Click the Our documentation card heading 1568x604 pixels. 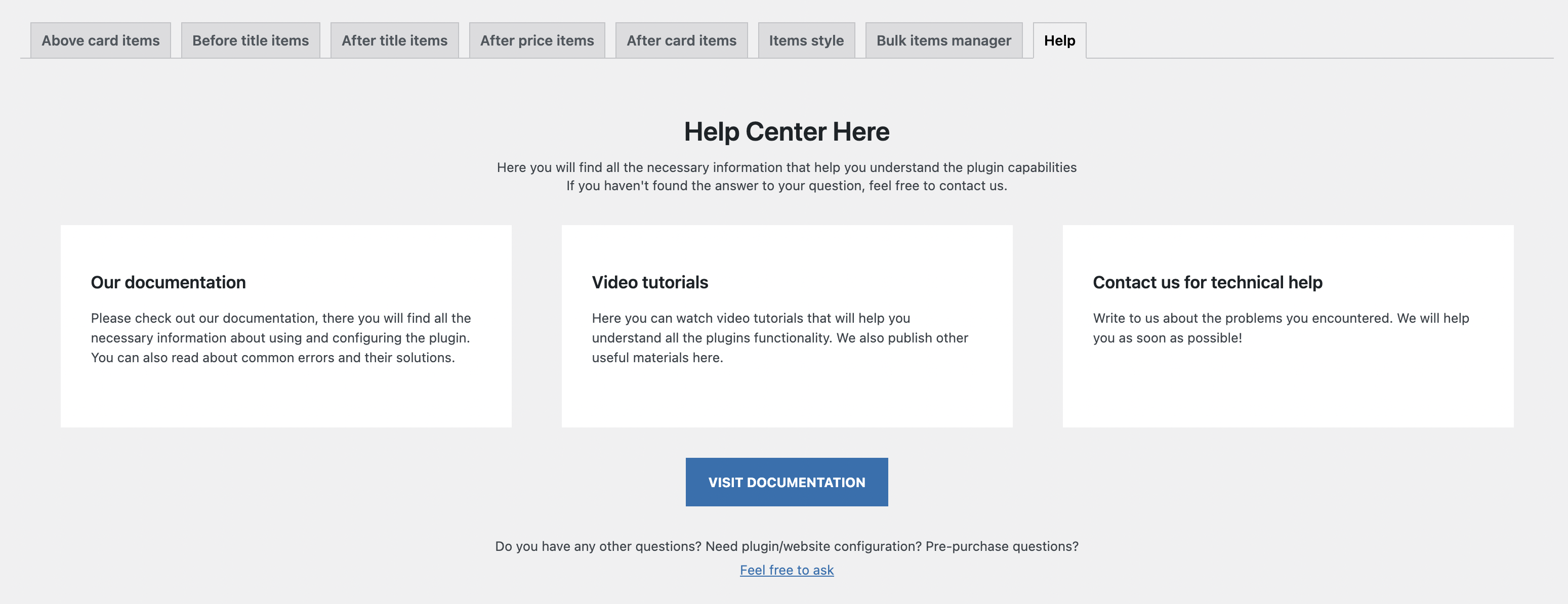coord(168,282)
